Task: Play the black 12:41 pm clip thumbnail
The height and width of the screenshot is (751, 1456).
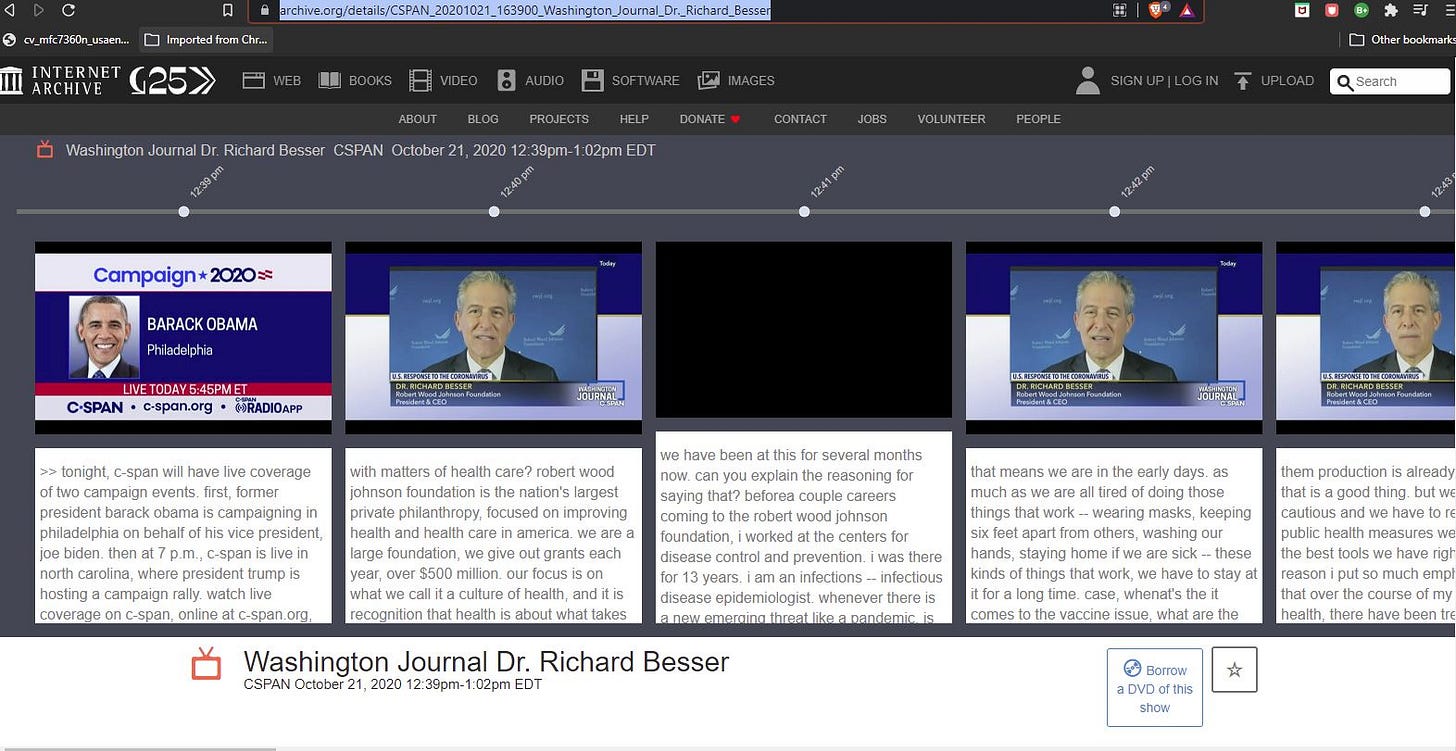Action: pos(804,330)
